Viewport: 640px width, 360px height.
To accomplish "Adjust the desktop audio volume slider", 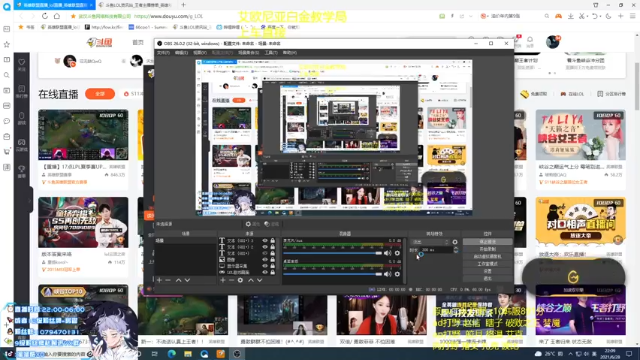I will (333, 274).
